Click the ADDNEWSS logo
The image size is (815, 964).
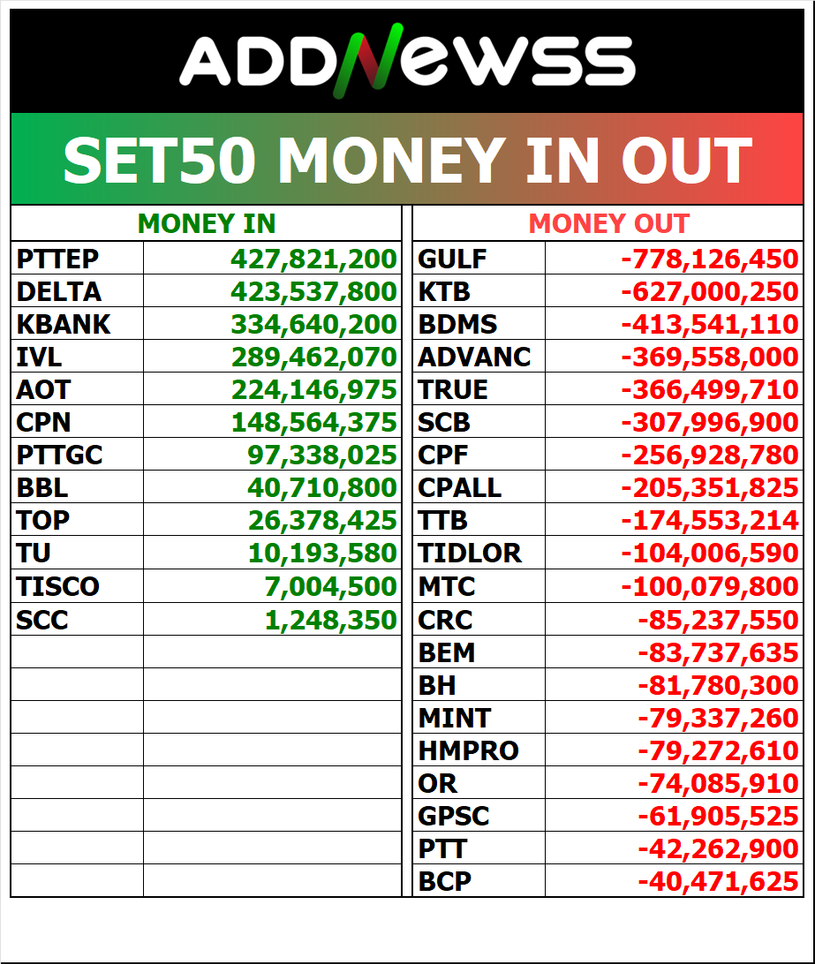tap(407, 60)
